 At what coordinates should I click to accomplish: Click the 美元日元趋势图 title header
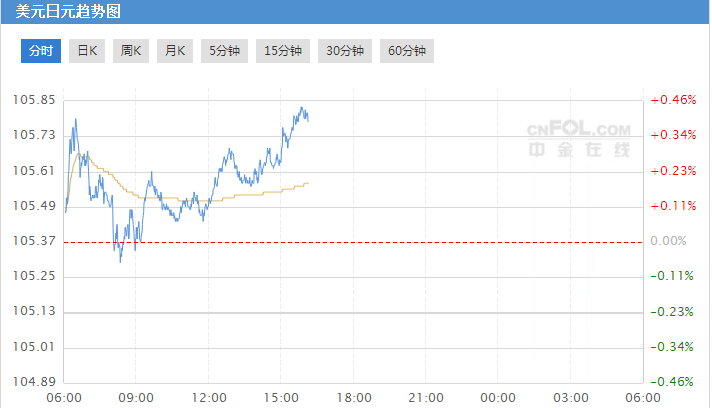point(68,11)
